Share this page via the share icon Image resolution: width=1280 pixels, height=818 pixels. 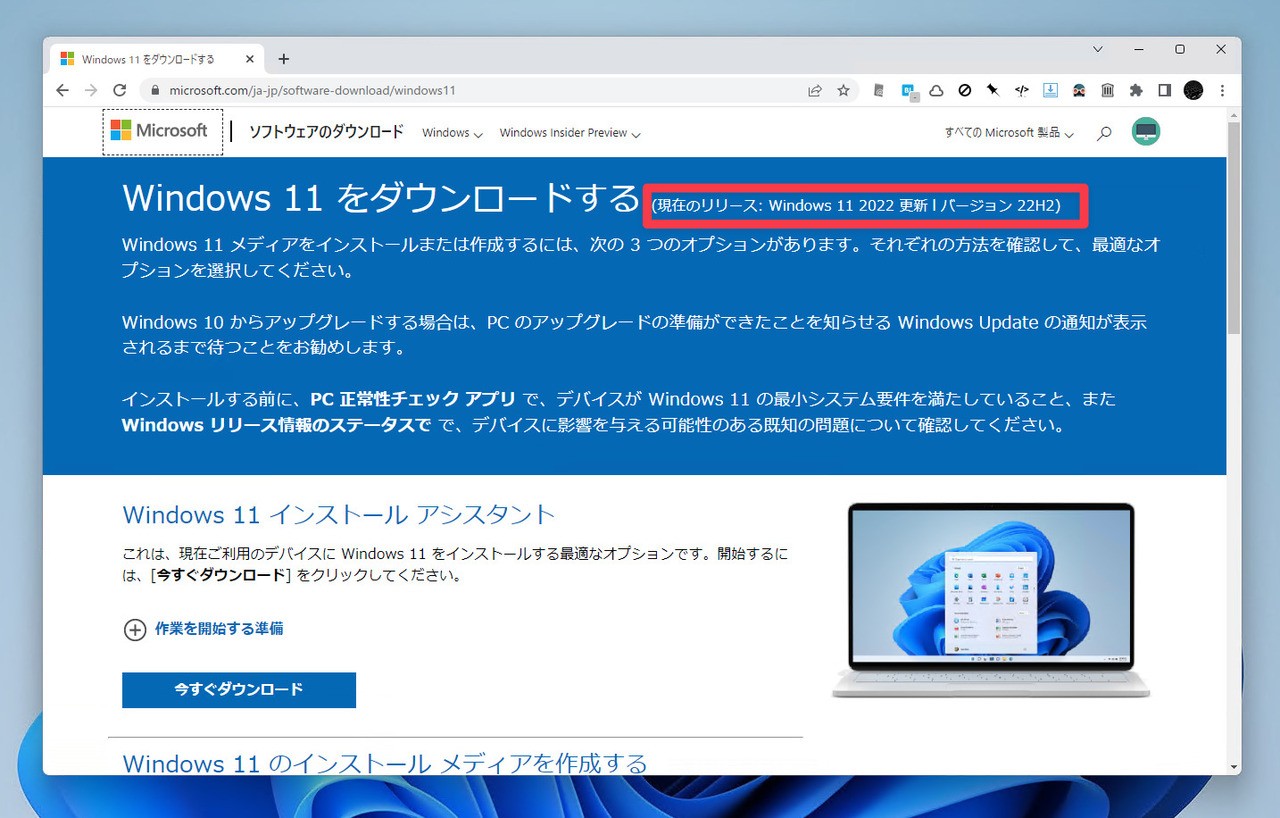click(815, 90)
